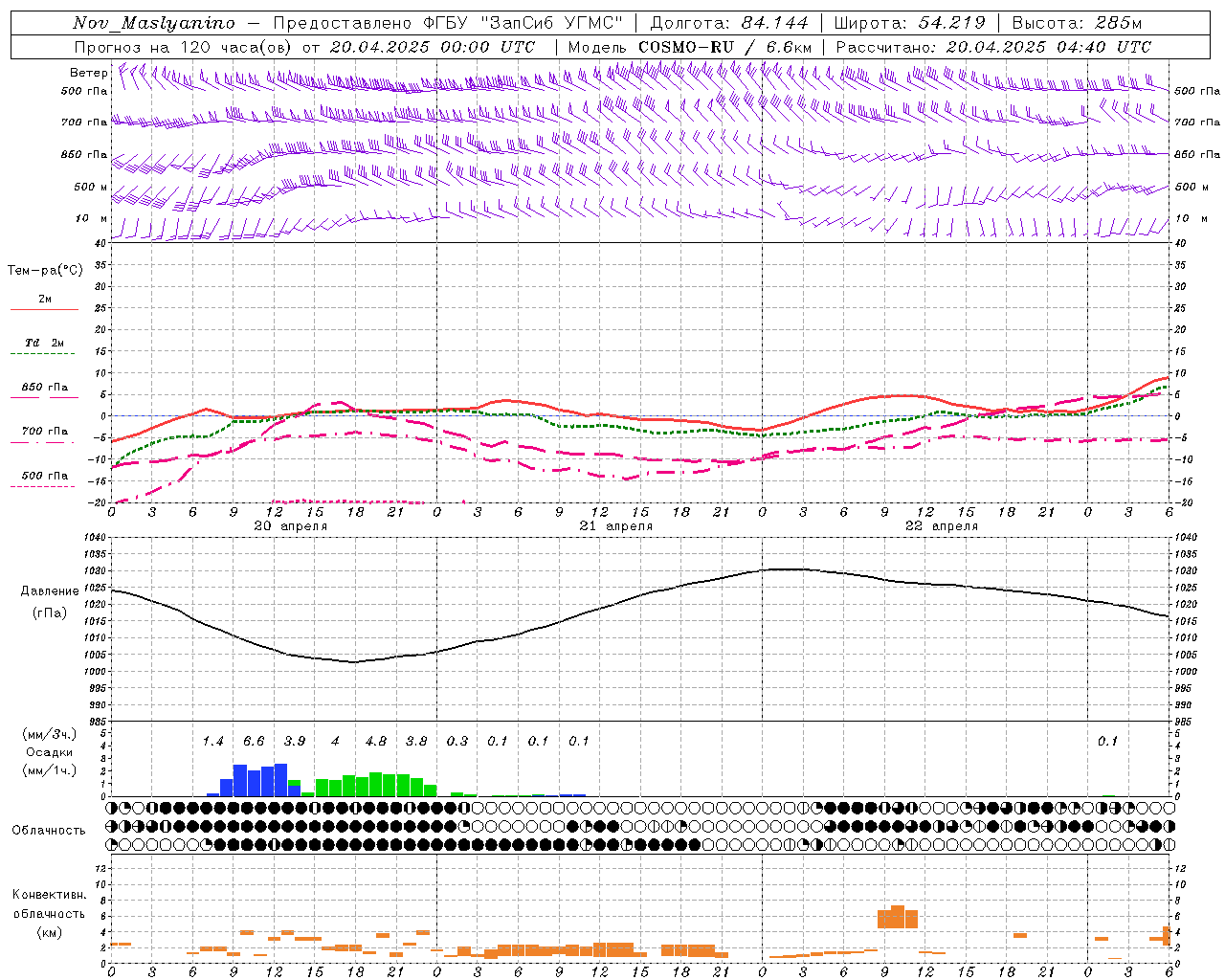
Task: Click the forecast start 20.04.2025 00:00 UTC
Action: pos(433,47)
